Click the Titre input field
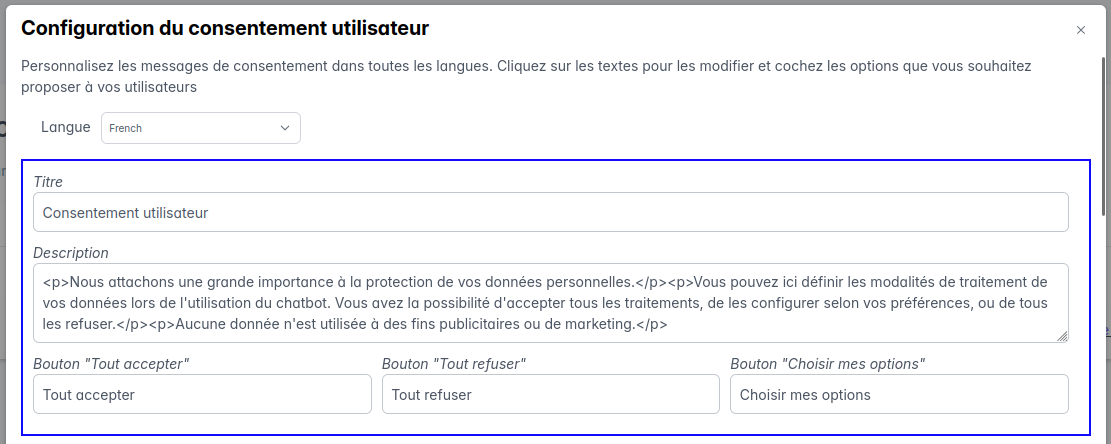 click(550, 212)
